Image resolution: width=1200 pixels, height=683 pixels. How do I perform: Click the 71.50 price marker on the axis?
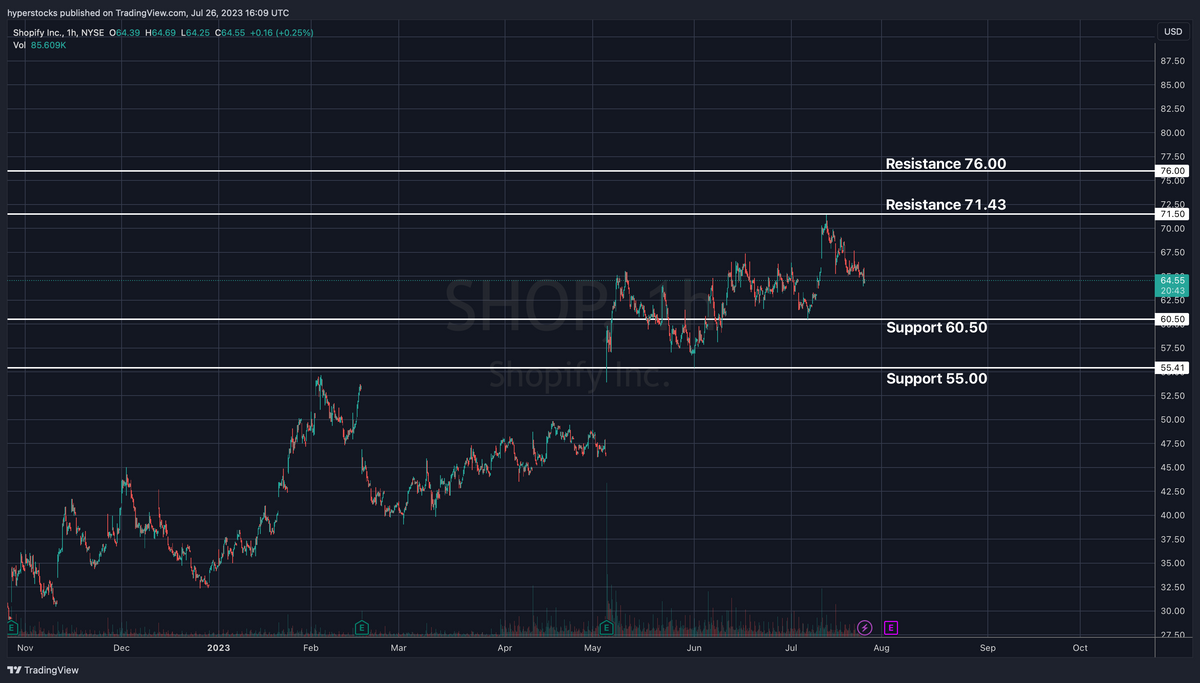(1171, 213)
